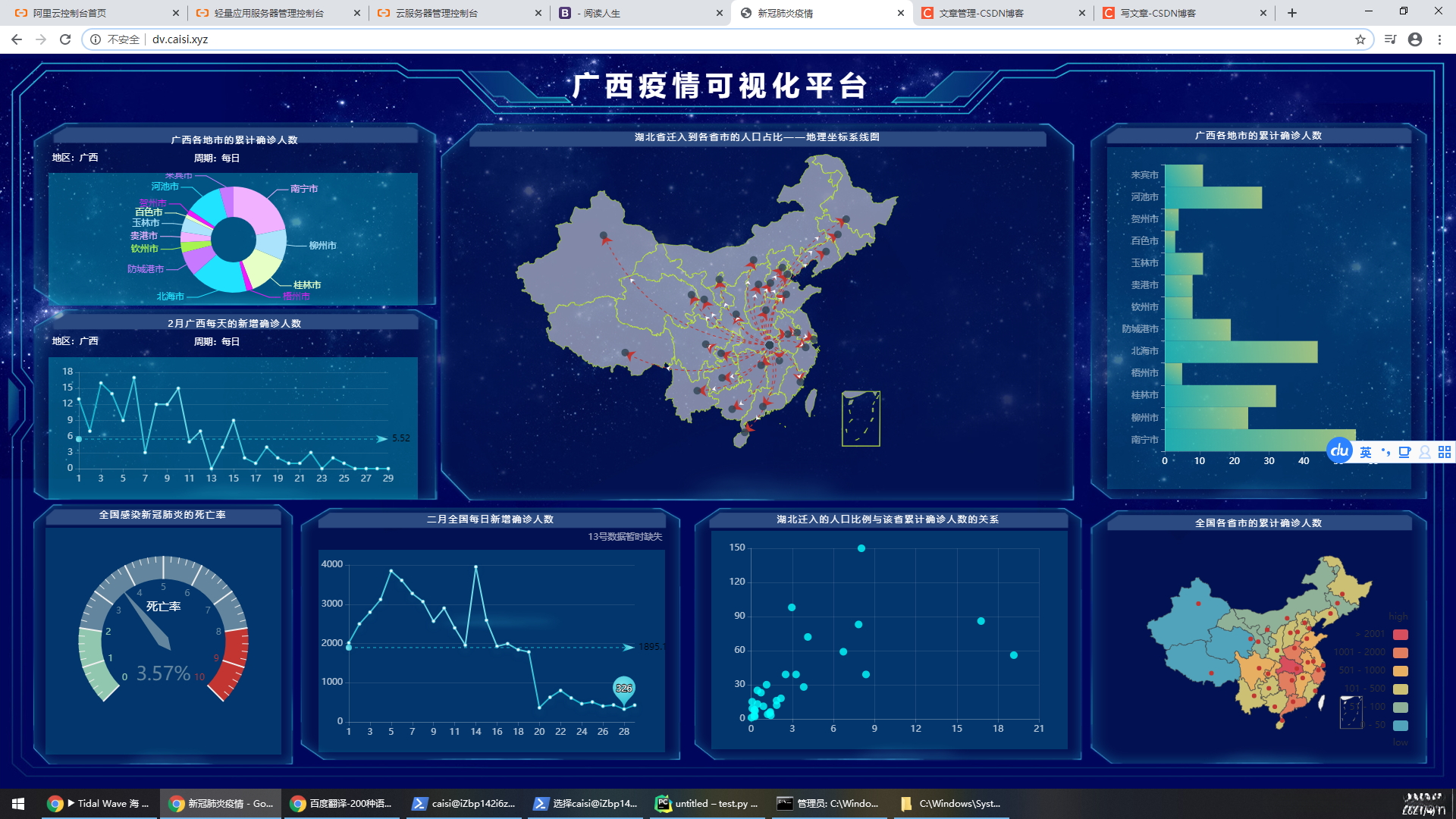Open the Windows Start menu
The width and height of the screenshot is (1456, 819).
pyautogui.click(x=18, y=804)
